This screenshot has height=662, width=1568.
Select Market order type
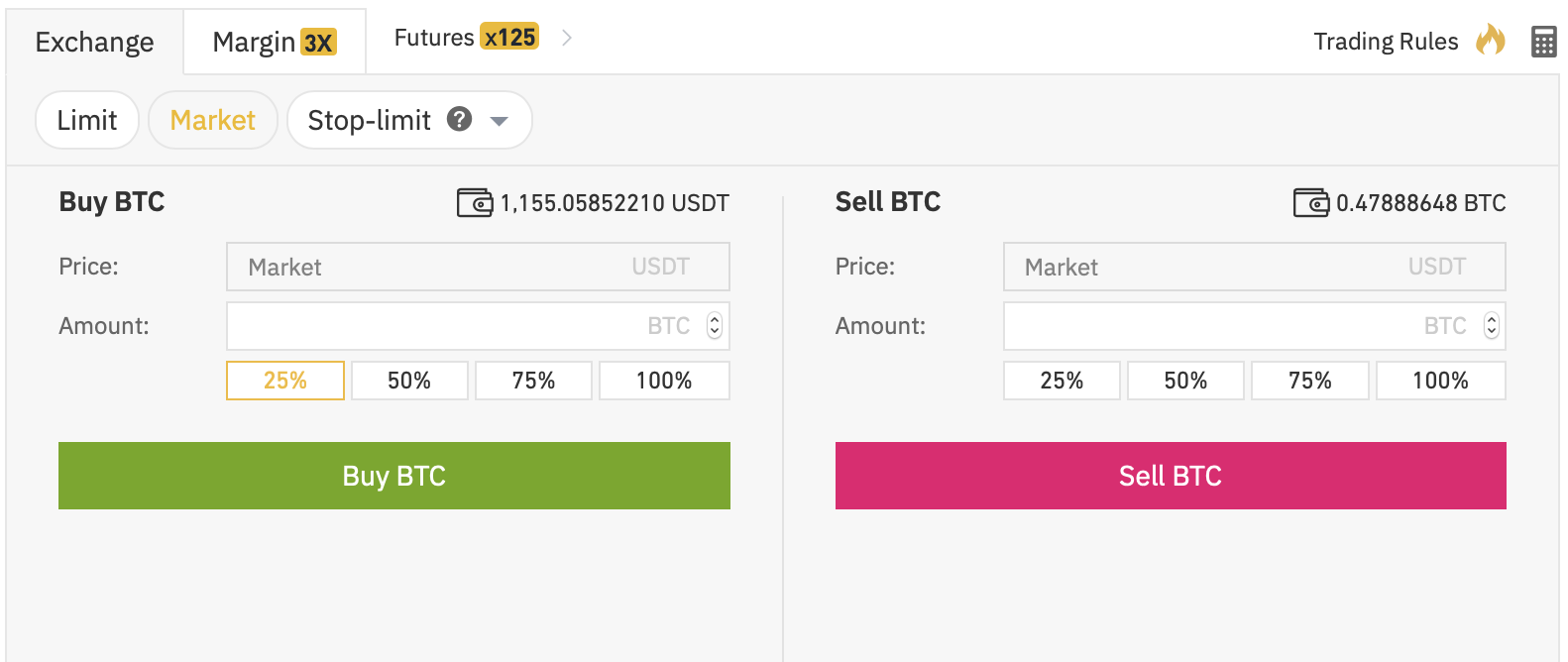[212, 121]
